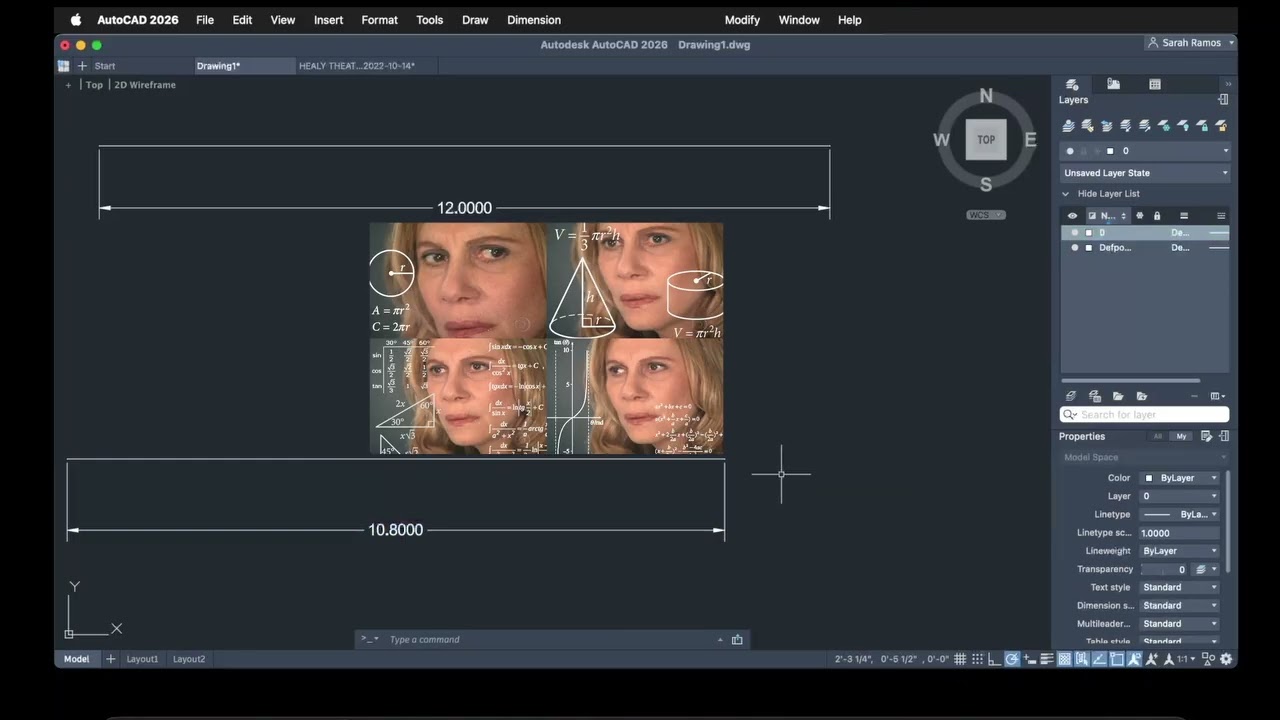This screenshot has height=720, width=1280.
Task: Switch to the Layout1 tab
Action: (x=142, y=659)
